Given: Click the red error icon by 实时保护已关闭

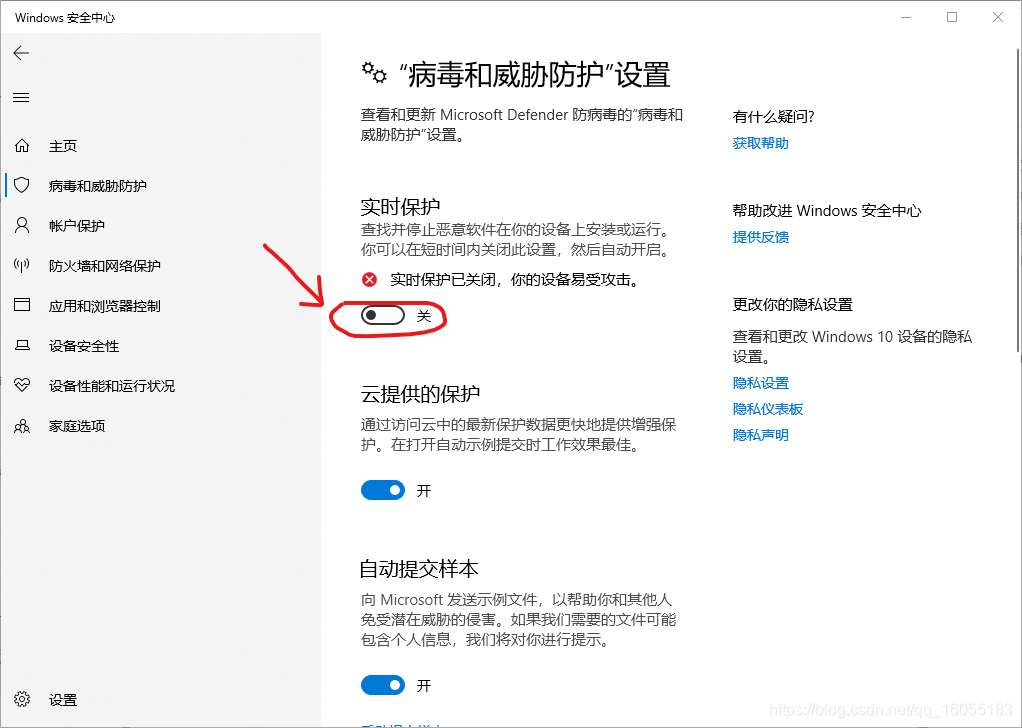Looking at the screenshot, I should pyautogui.click(x=370, y=280).
